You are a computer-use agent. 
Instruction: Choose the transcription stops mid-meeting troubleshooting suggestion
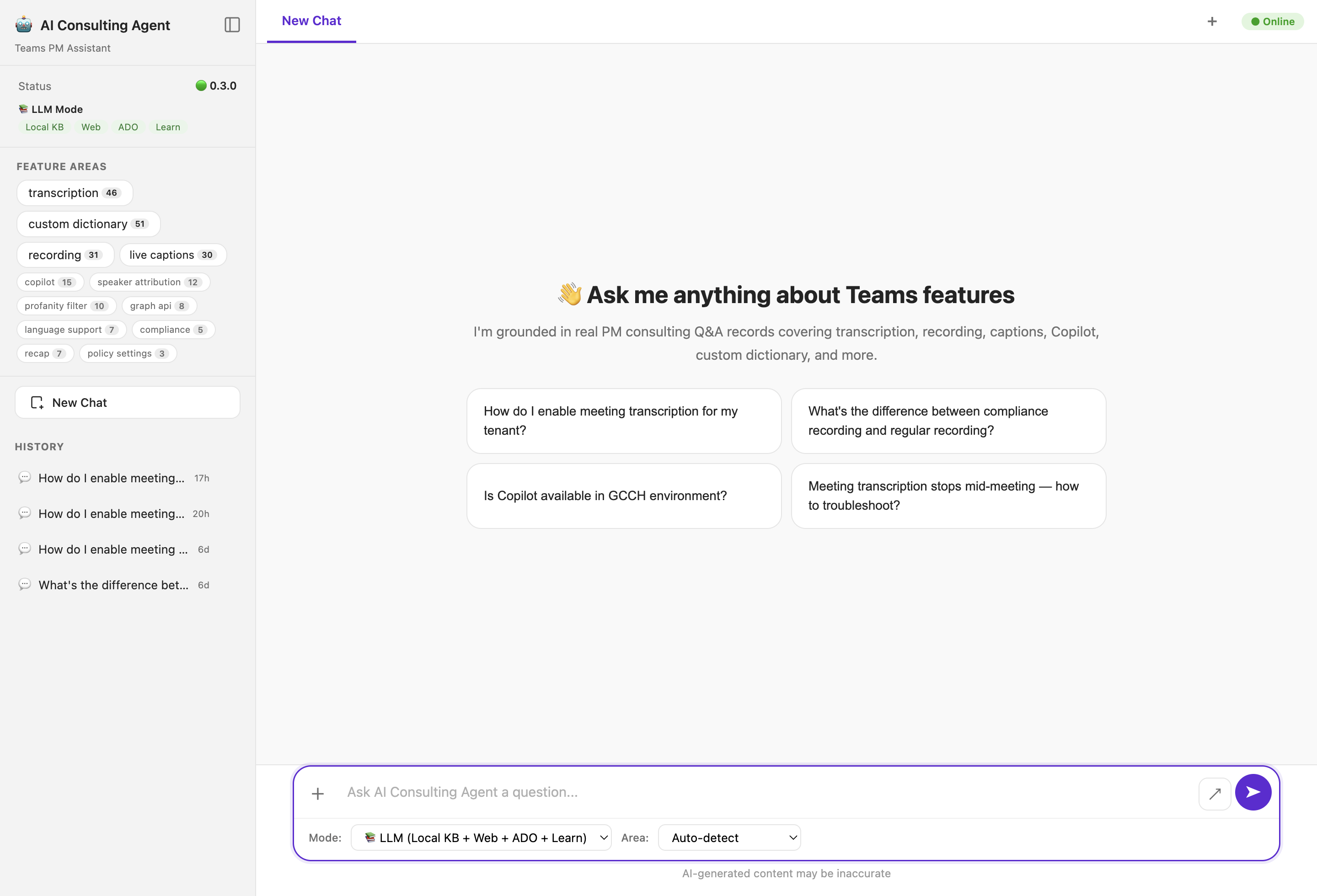(948, 496)
